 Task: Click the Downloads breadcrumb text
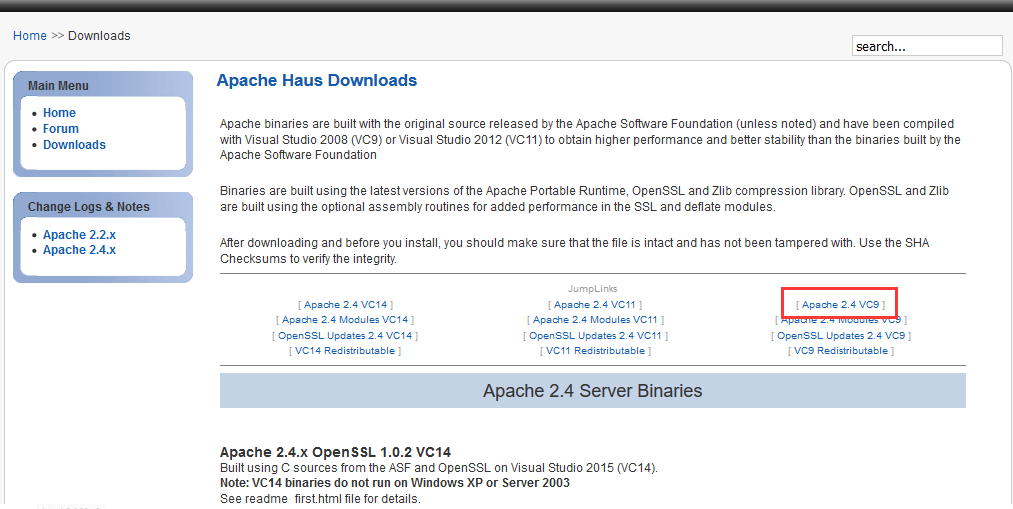[x=99, y=36]
